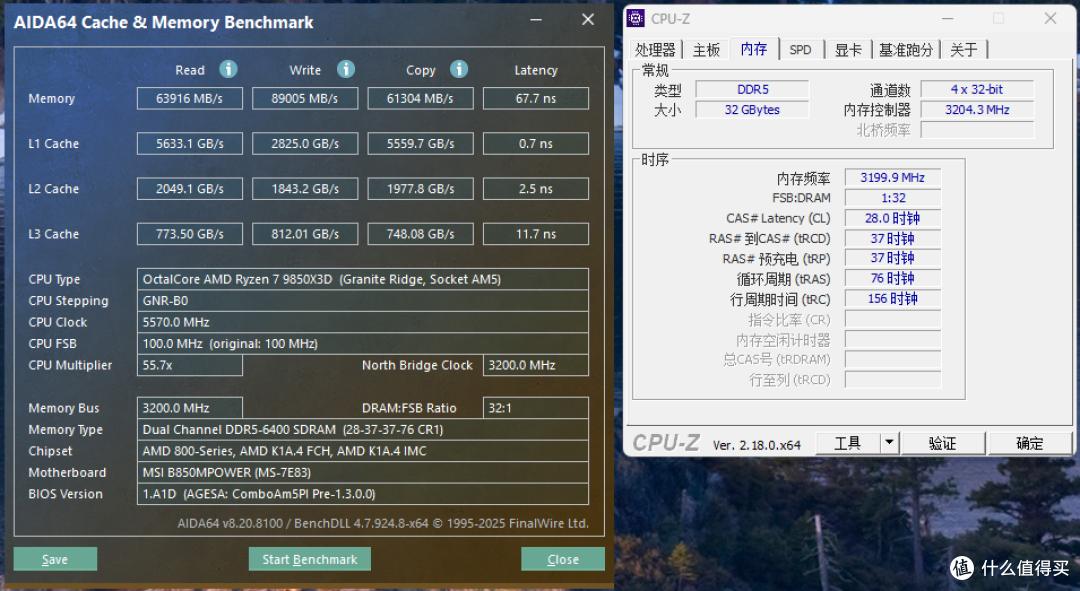The width and height of the screenshot is (1080, 591).
Task: Click the L3 Cache Read value 773.50 GB/s
Action: click(x=189, y=234)
